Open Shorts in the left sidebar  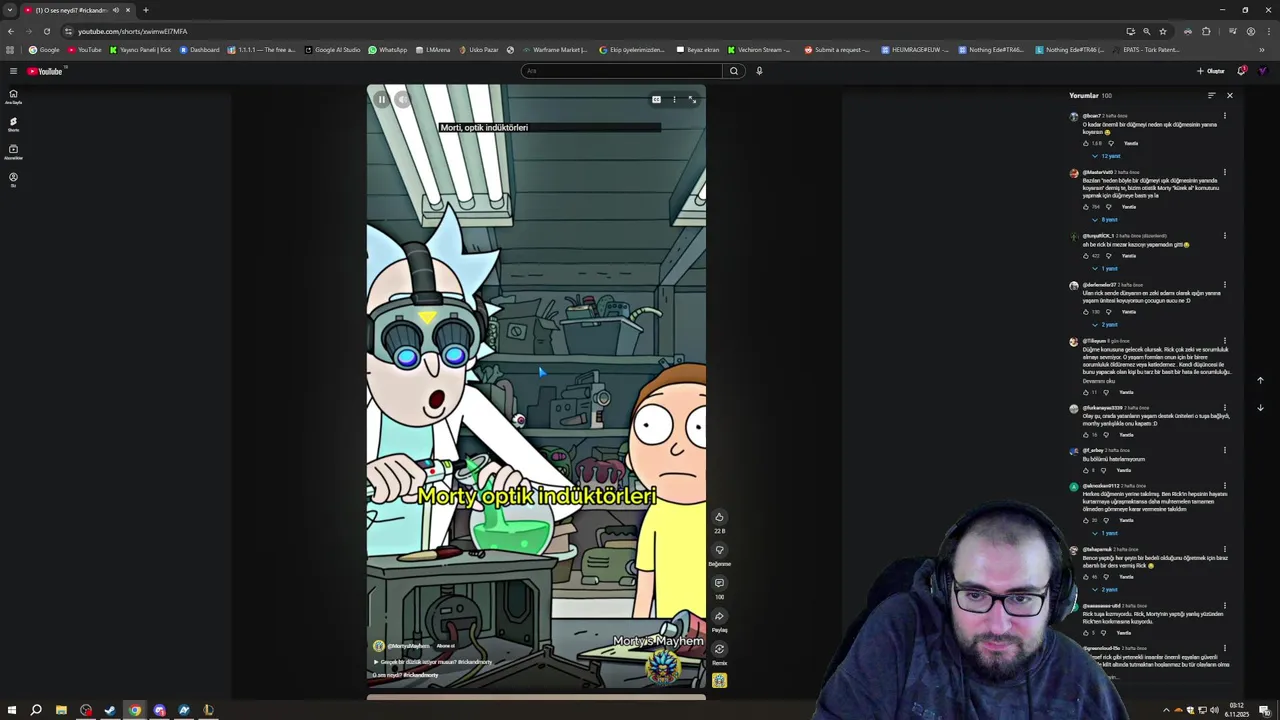pyautogui.click(x=13, y=124)
